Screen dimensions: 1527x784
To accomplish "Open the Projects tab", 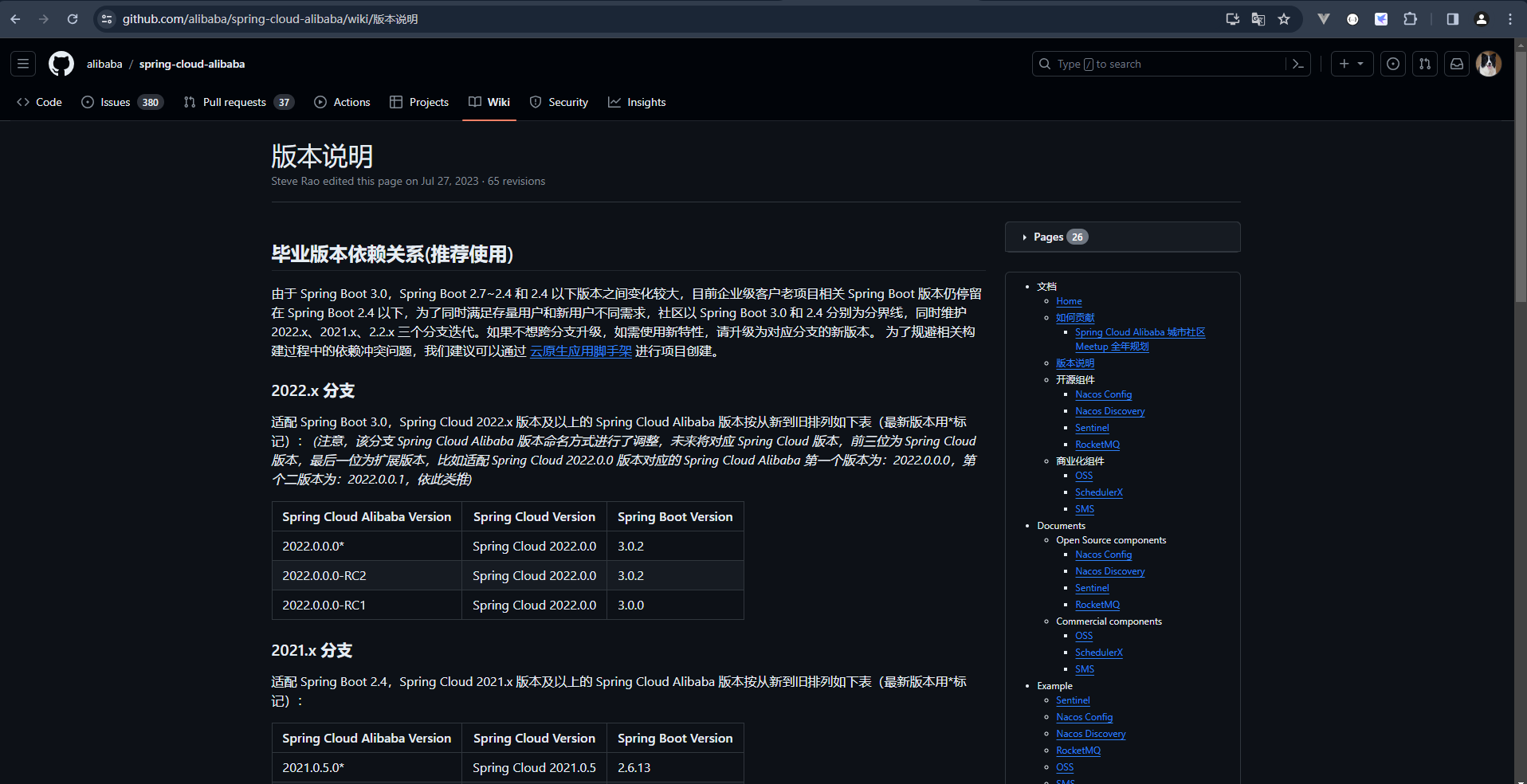I will click(x=419, y=102).
